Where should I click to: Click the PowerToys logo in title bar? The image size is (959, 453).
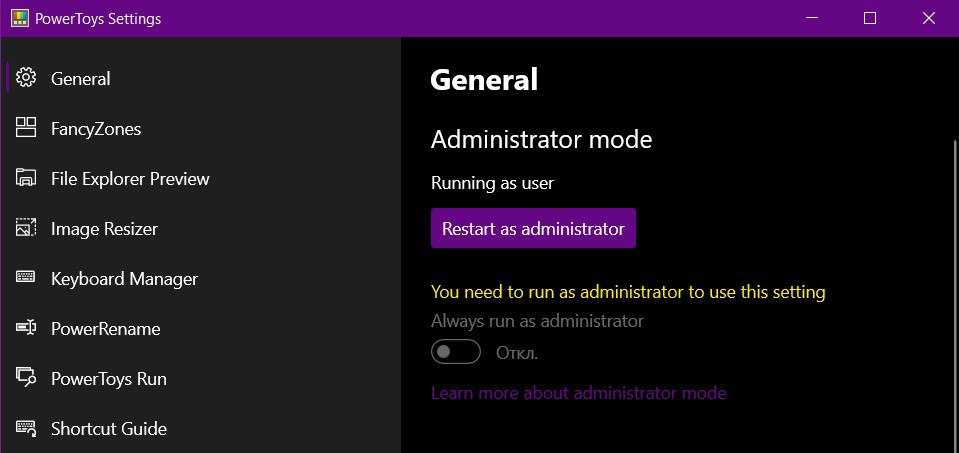coord(20,19)
